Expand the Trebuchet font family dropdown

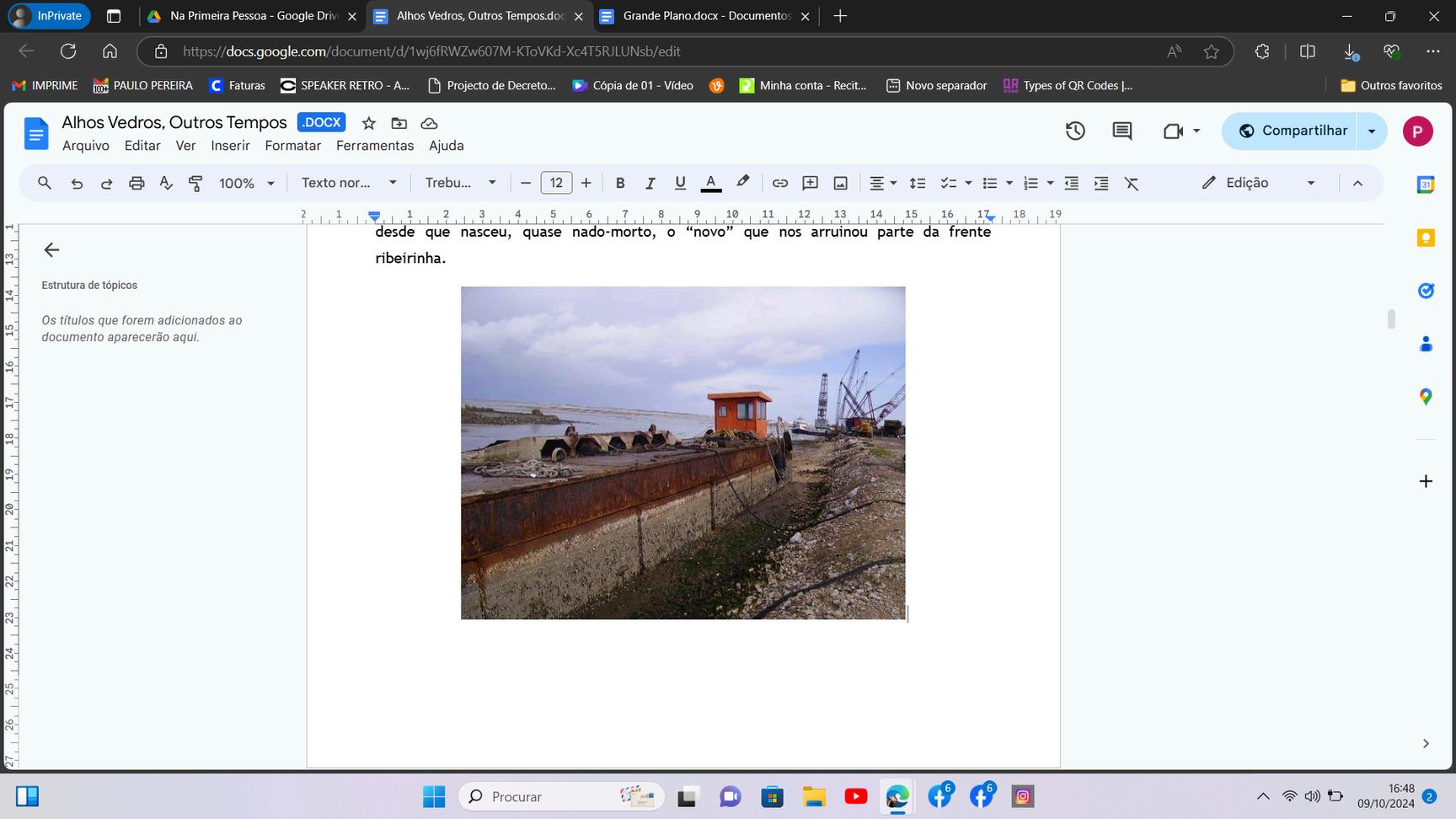[460, 183]
